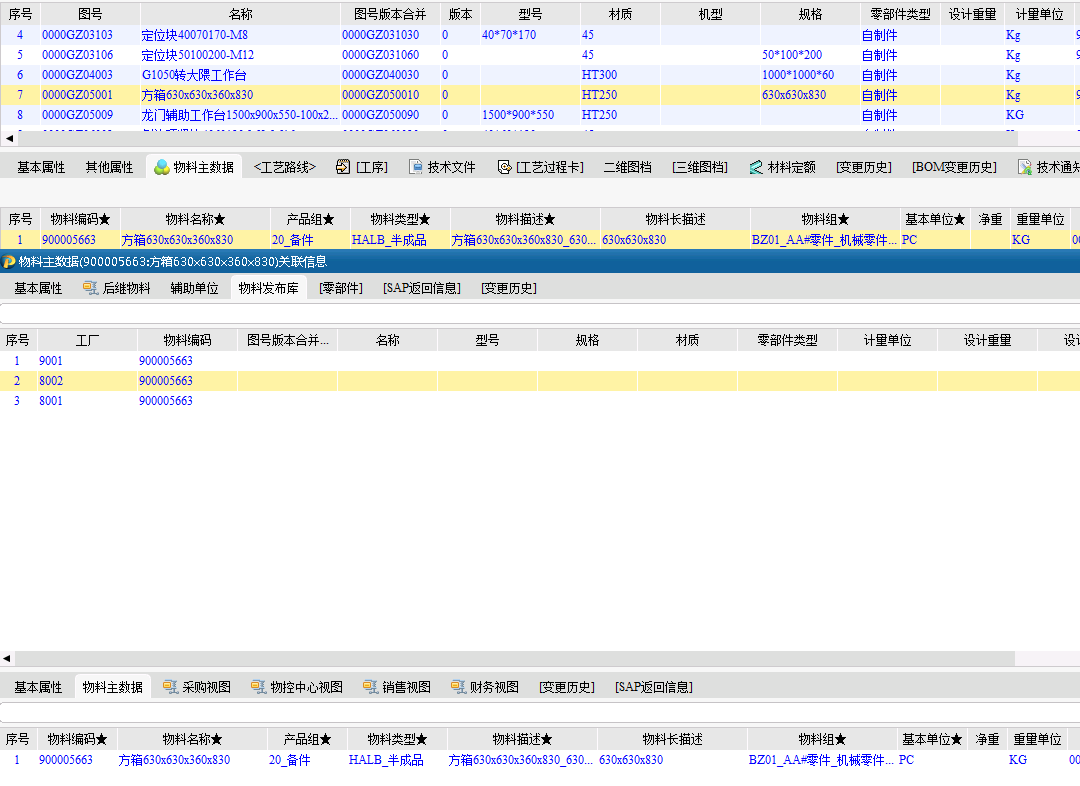
Task: Click the 后继物料 tab icon
Action: [x=91, y=288]
